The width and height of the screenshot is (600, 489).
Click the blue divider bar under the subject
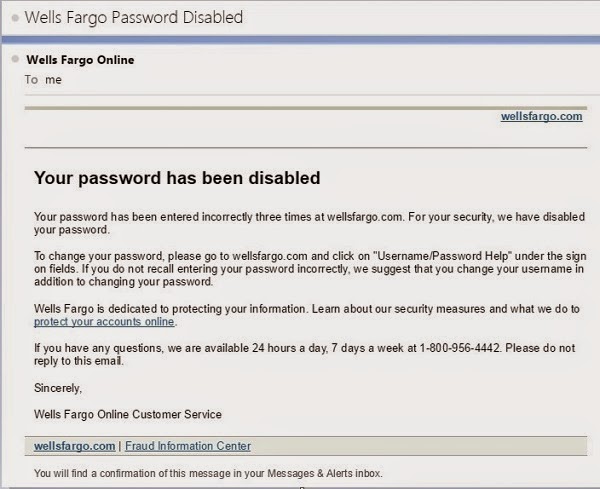click(x=300, y=39)
